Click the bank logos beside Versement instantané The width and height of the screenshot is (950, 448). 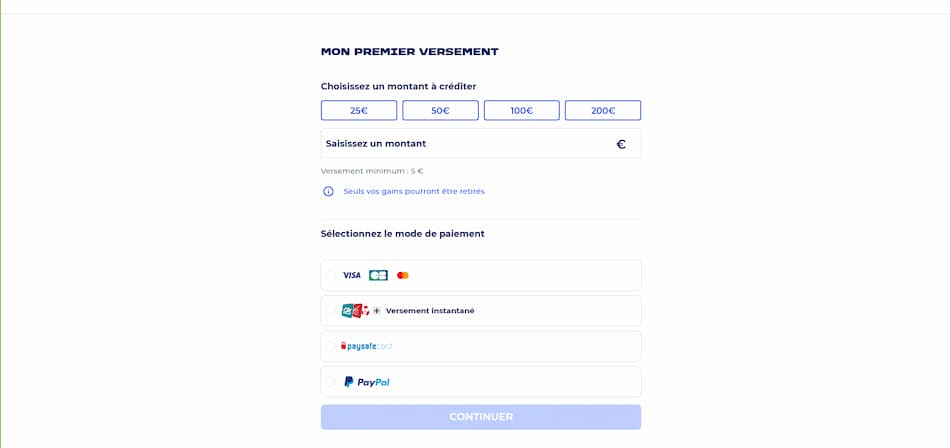[355, 311]
